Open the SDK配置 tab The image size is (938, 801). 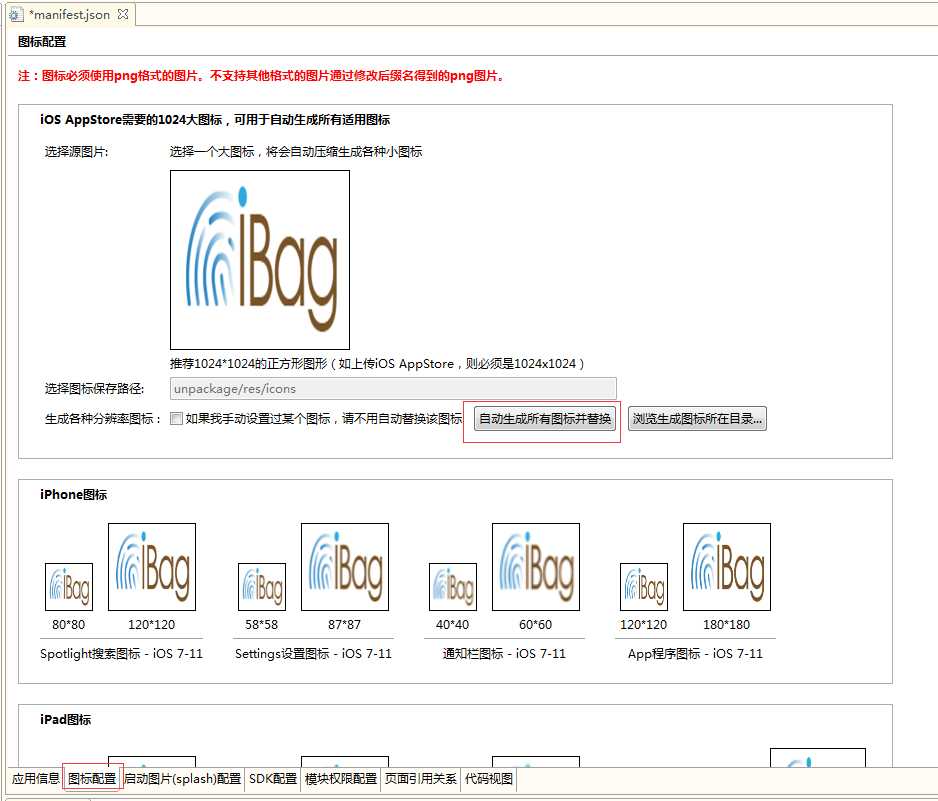click(273, 779)
